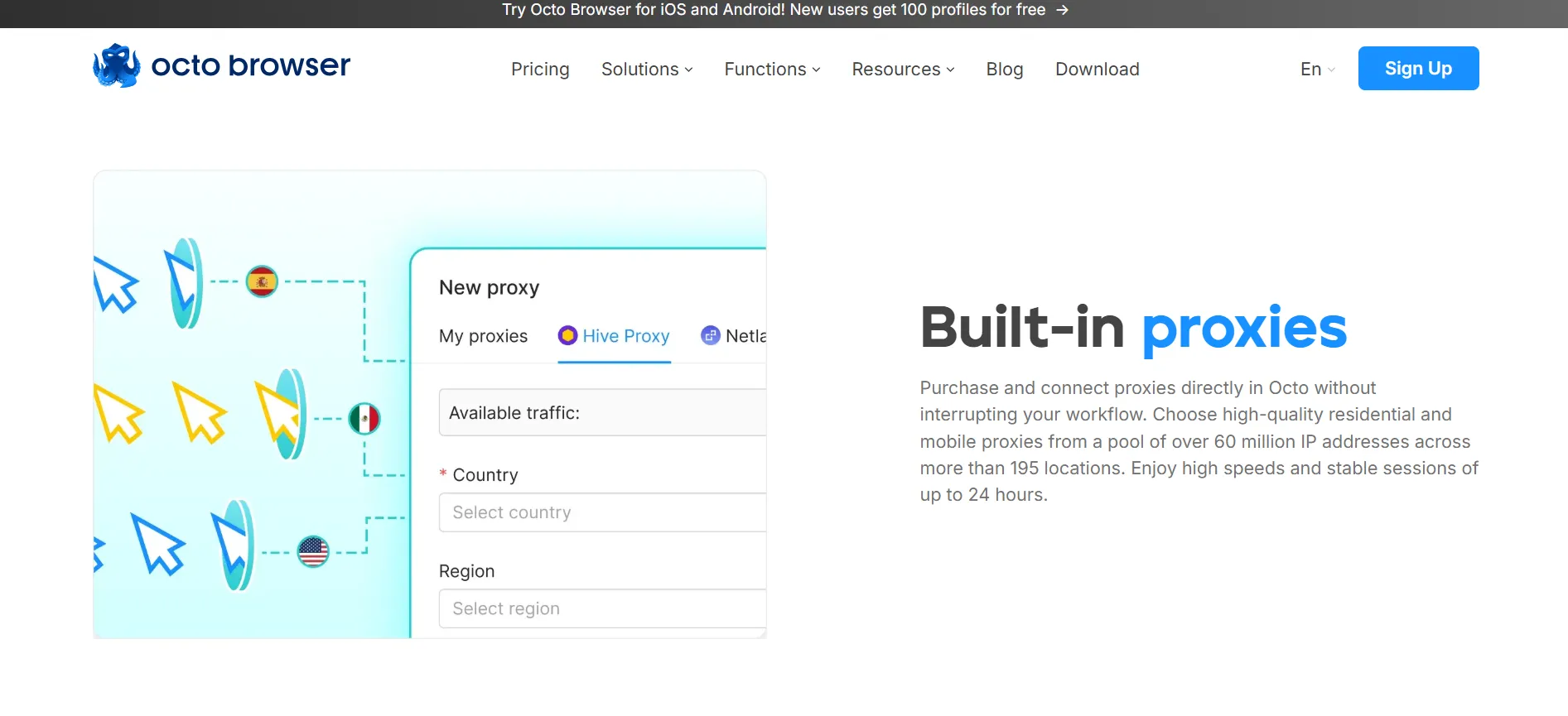Click the Sign Up button
The image size is (1568, 716).
tap(1419, 69)
